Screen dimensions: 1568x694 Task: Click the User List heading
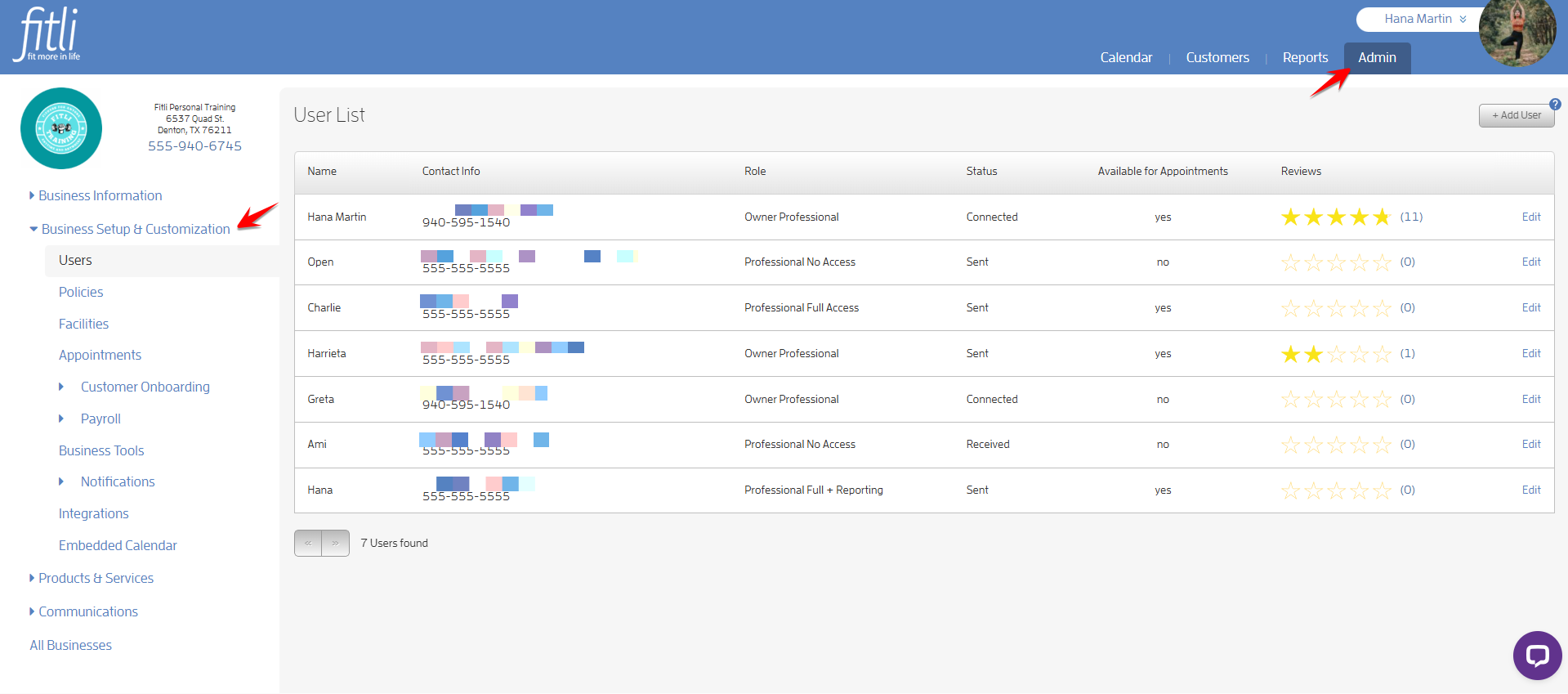point(329,115)
